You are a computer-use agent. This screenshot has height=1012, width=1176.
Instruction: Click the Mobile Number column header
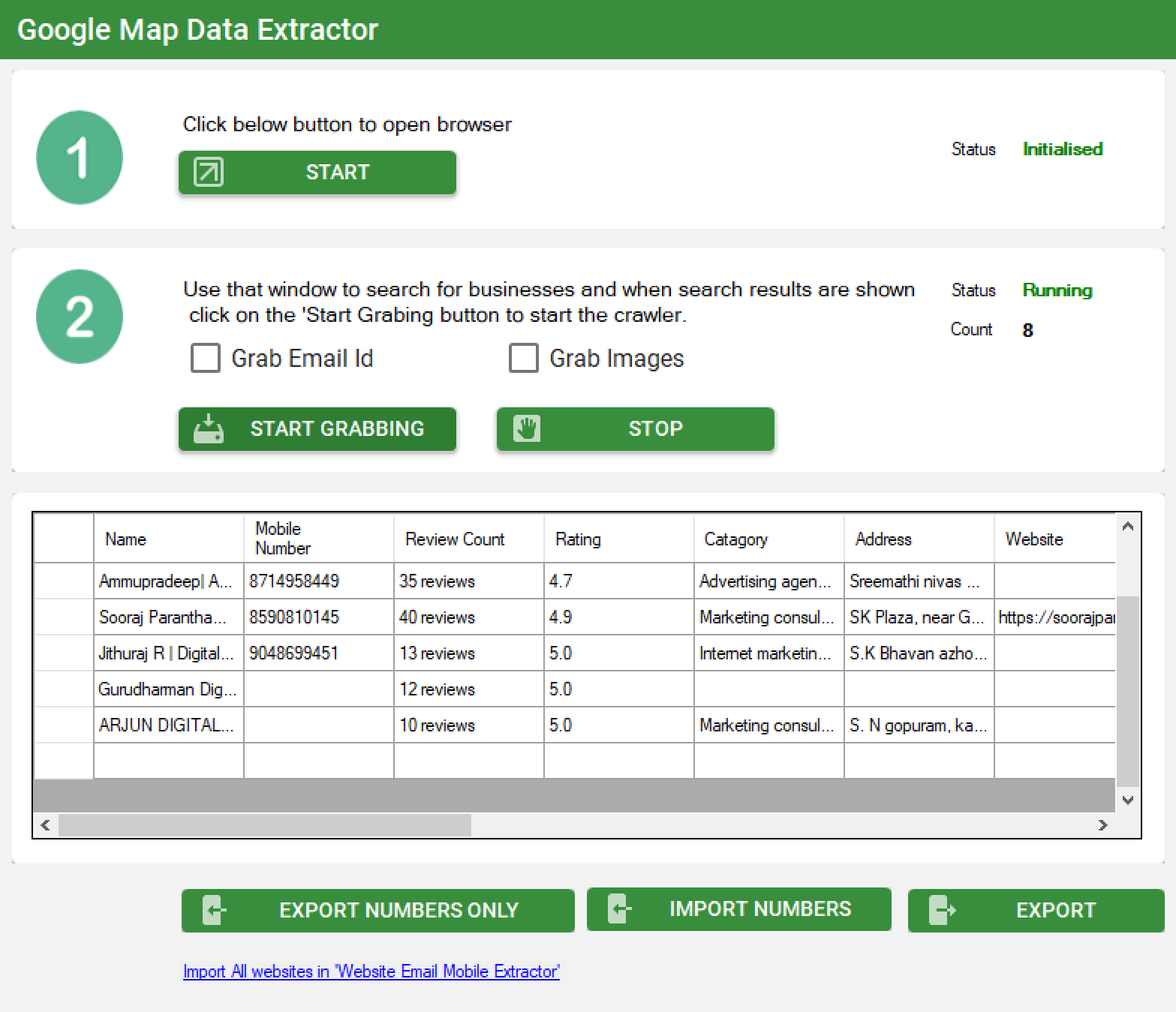point(319,539)
